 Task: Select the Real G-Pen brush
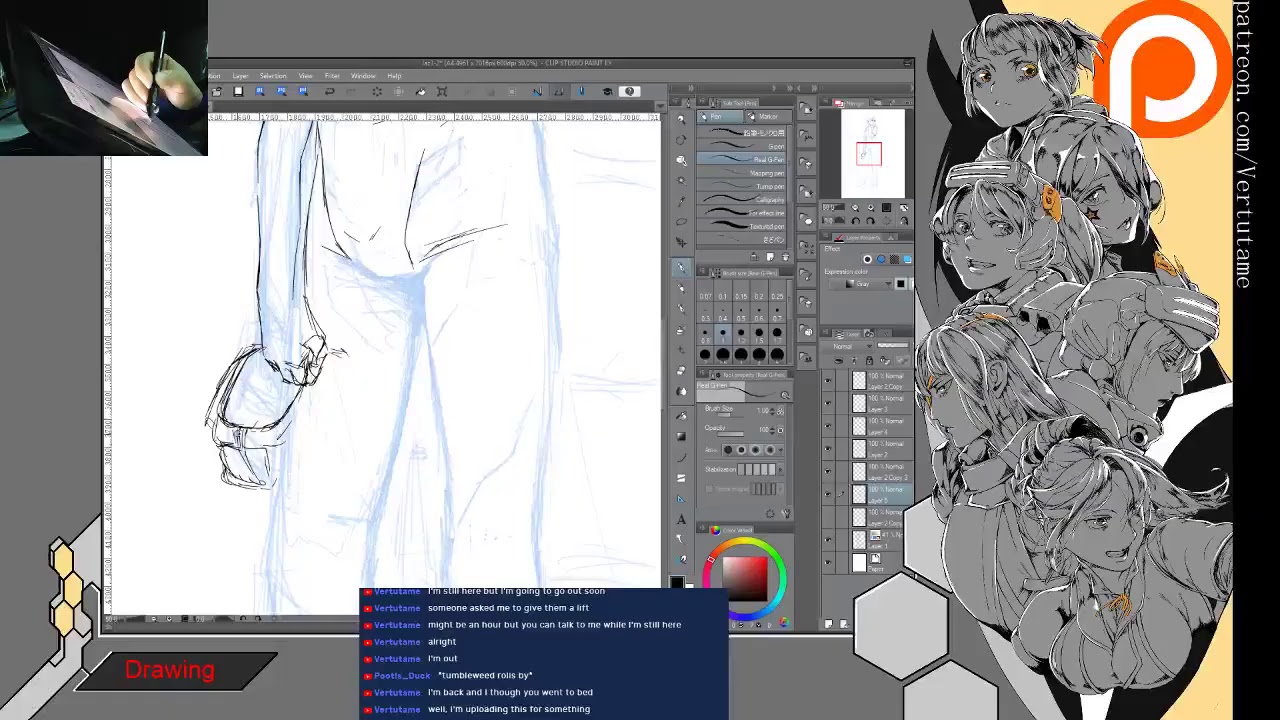click(742, 160)
